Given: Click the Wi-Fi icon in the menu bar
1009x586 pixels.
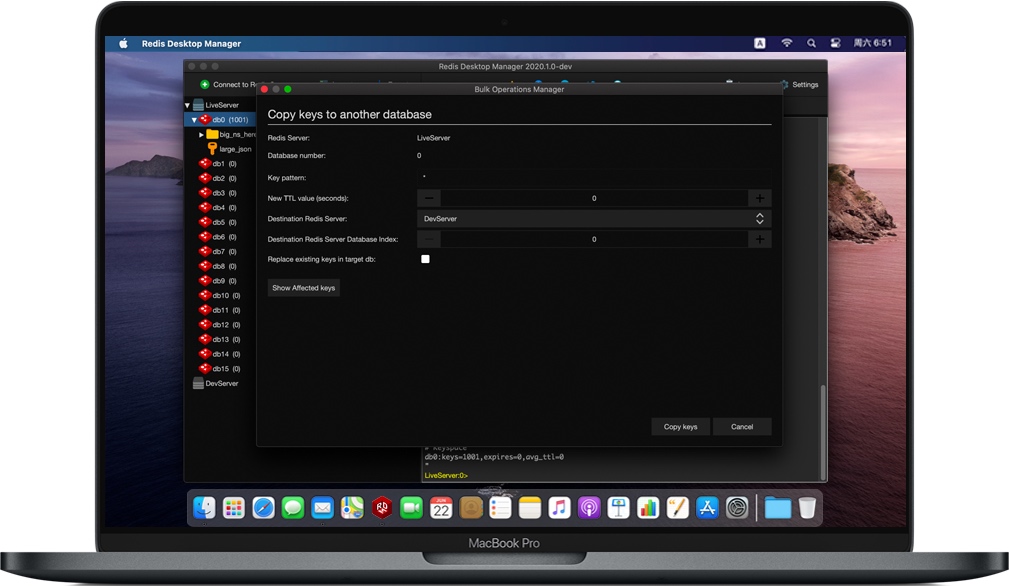Looking at the screenshot, I should [786, 43].
